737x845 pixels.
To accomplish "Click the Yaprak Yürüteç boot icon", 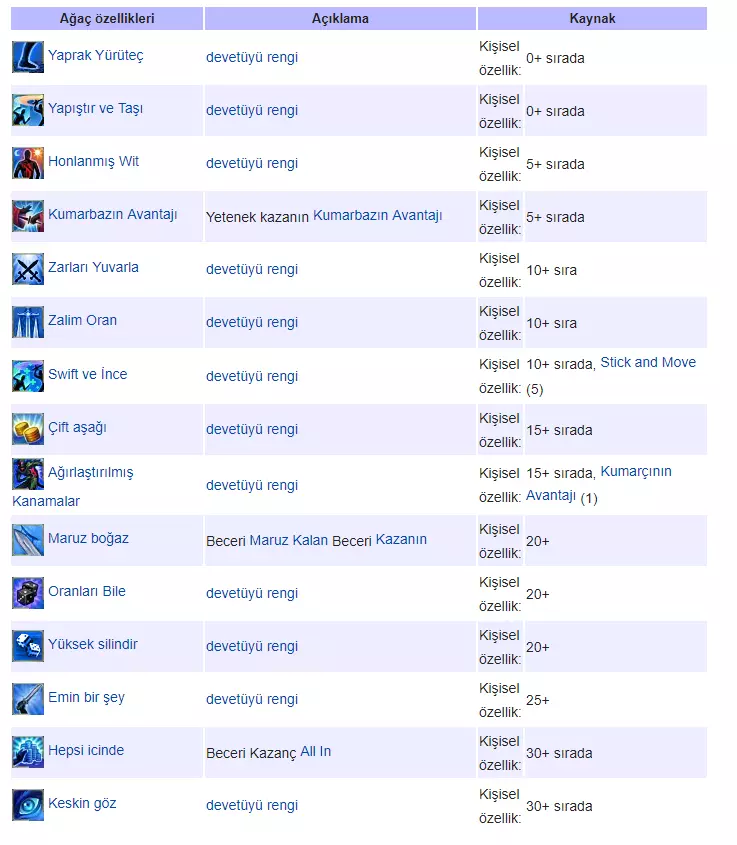I will pyautogui.click(x=28, y=57).
